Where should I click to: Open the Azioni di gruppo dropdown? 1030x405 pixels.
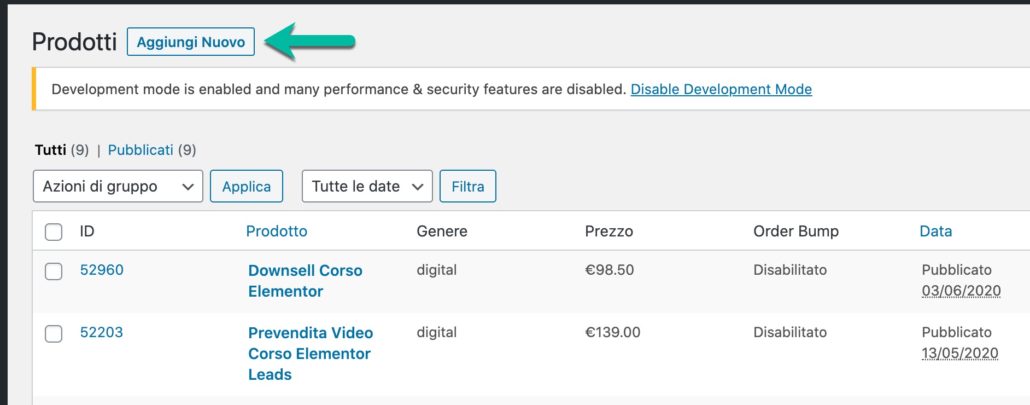pos(118,186)
